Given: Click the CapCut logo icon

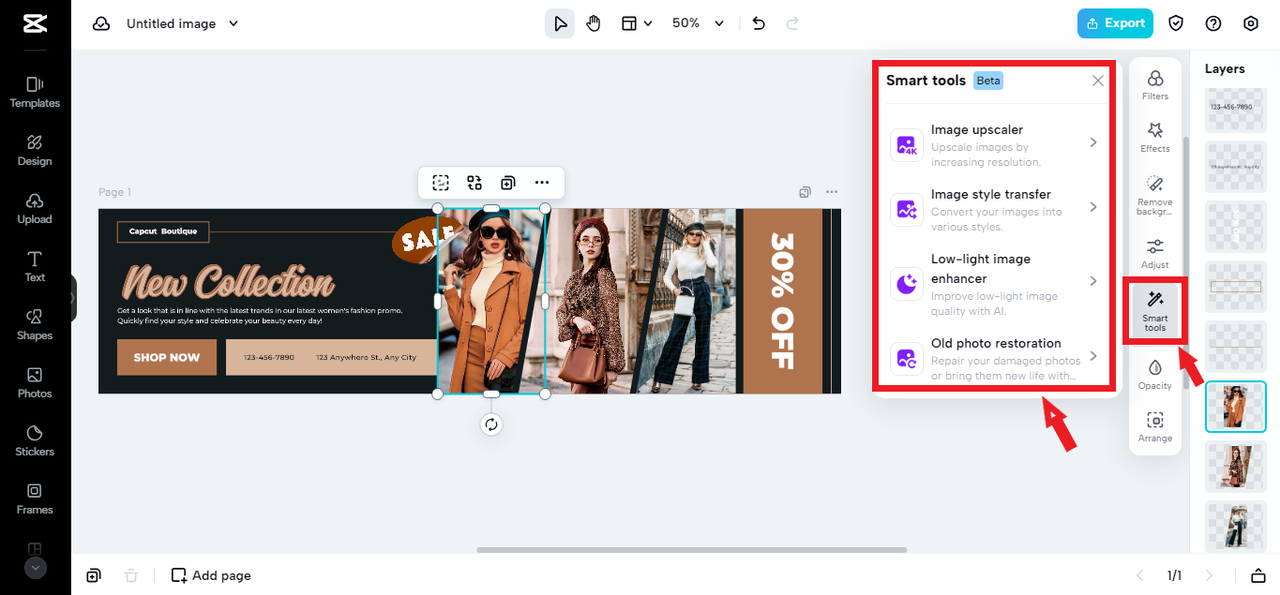Looking at the screenshot, I should (35, 23).
